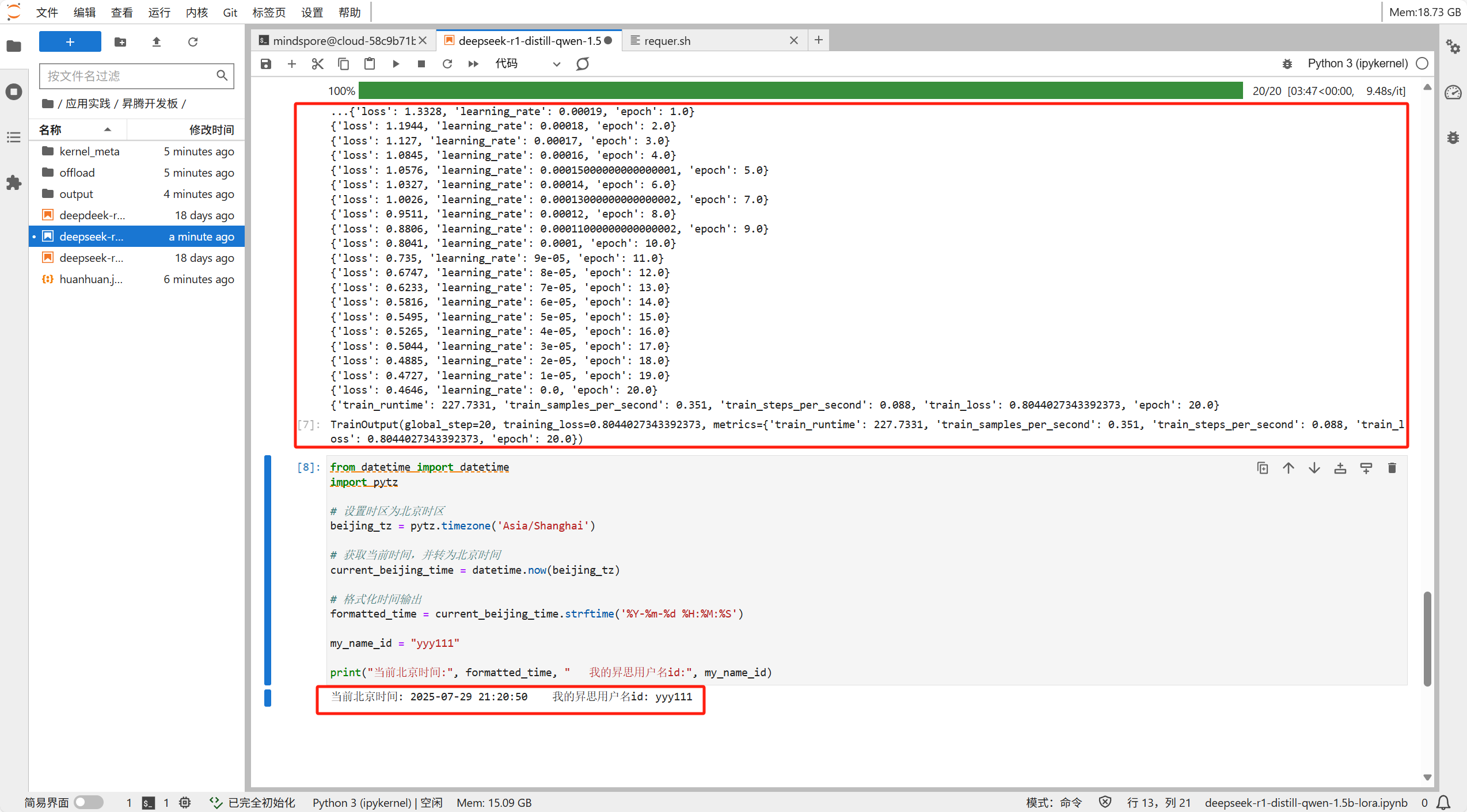Viewport: 1467px width, 812px height.
Task: Open the extension manager puzzle icon
Action: pyautogui.click(x=14, y=183)
